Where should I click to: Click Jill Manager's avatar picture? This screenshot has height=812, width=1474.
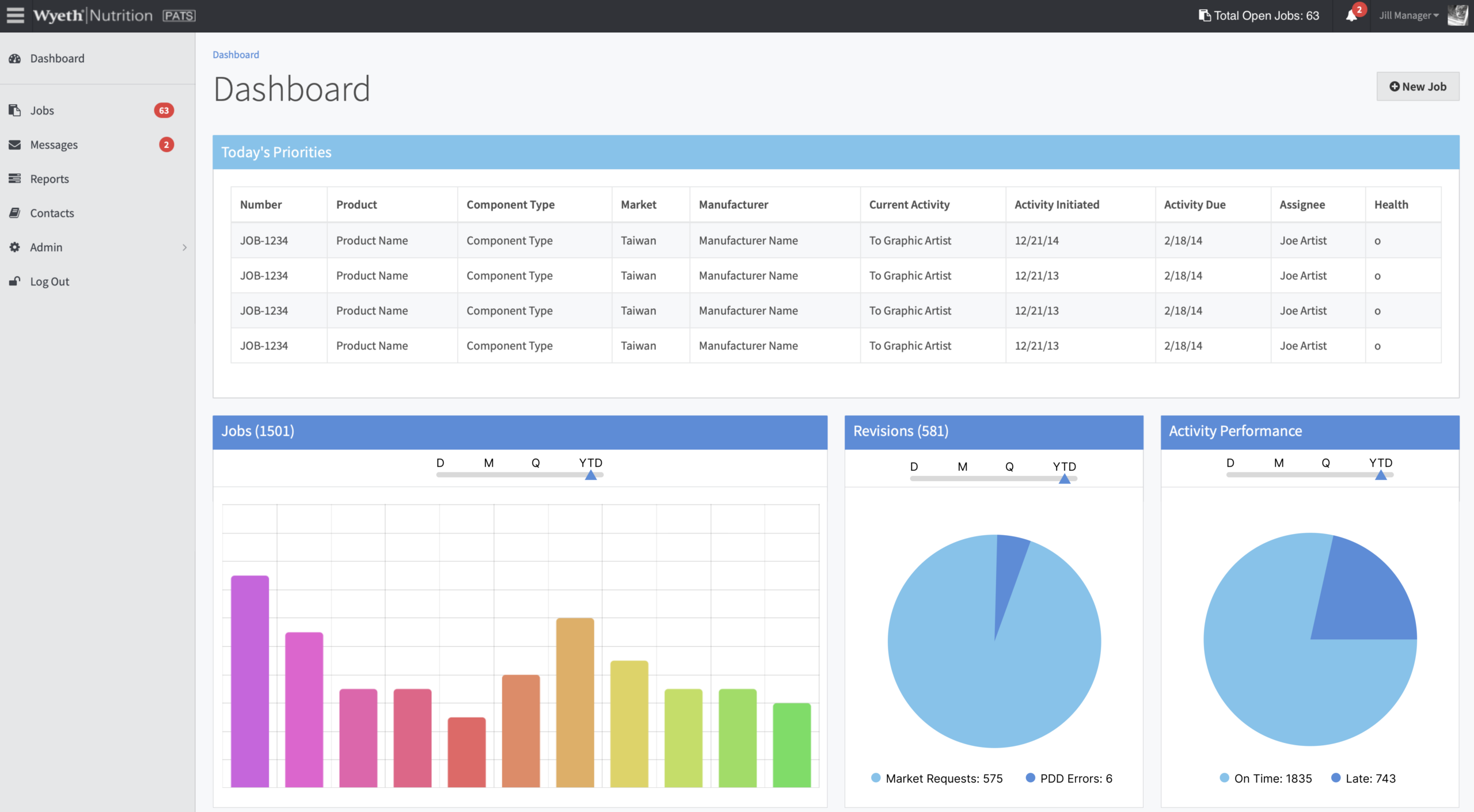click(x=1458, y=16)
